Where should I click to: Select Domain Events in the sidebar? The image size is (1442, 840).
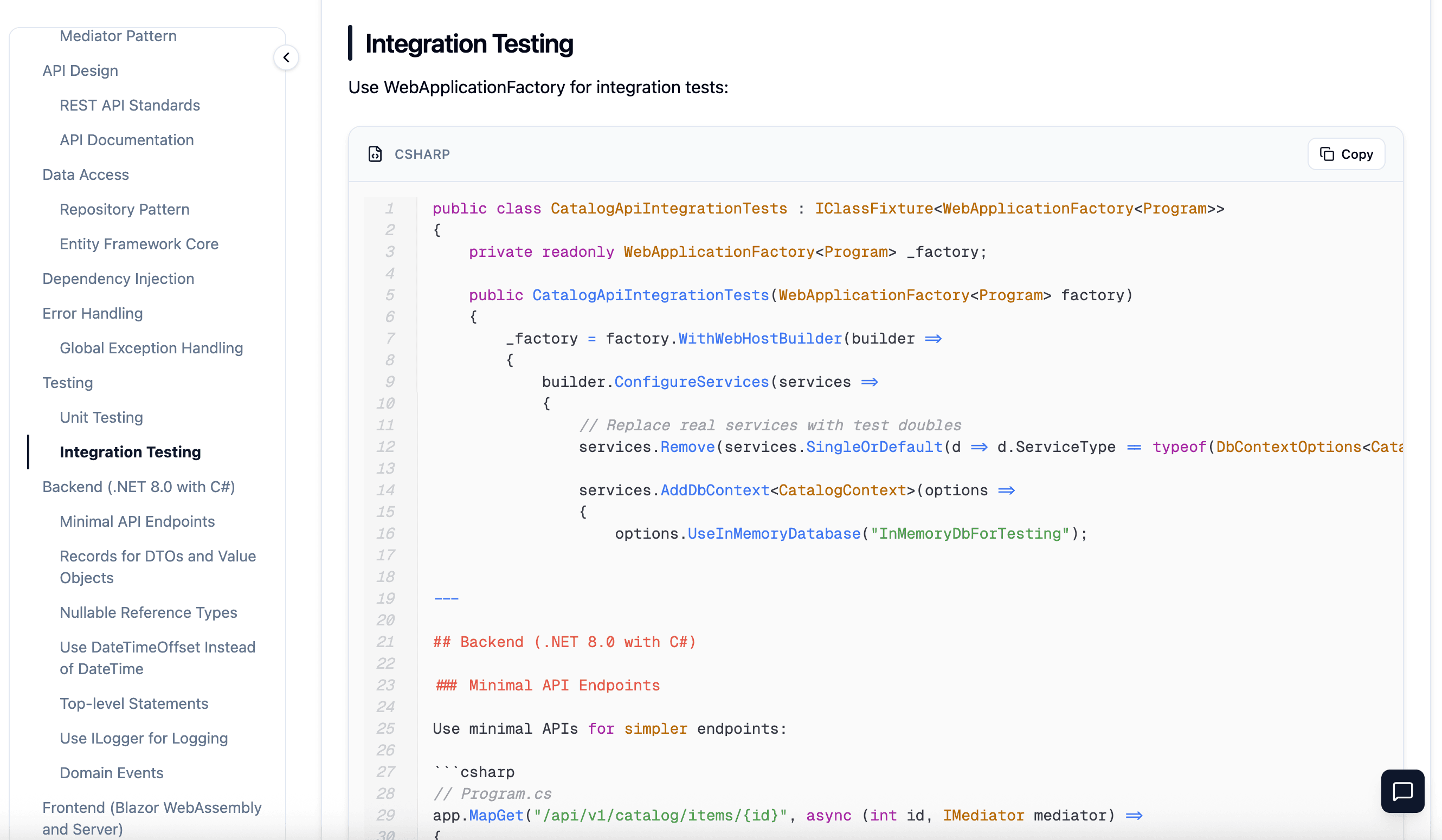112,772
